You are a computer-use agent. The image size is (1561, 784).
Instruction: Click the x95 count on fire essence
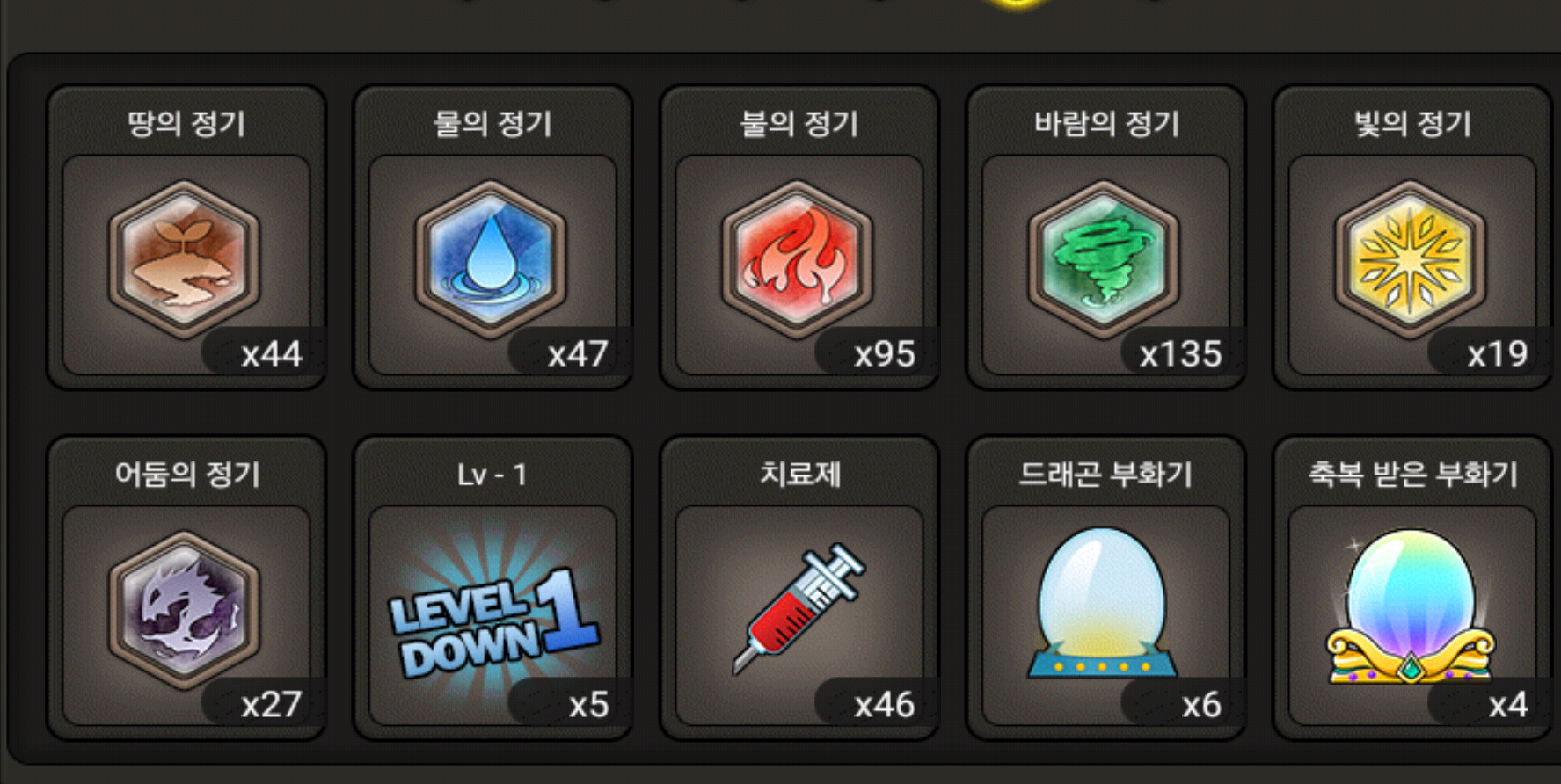pos(885,354)
